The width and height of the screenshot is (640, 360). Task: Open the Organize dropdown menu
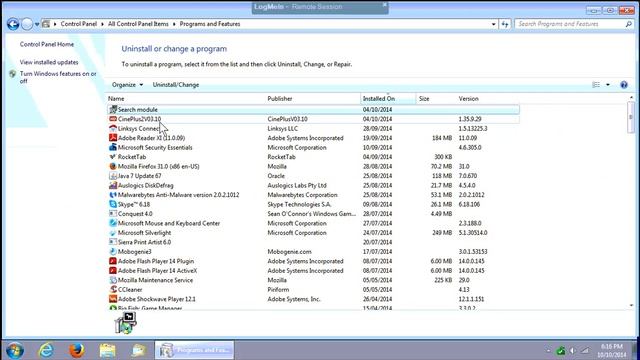[x=127, y=85]
